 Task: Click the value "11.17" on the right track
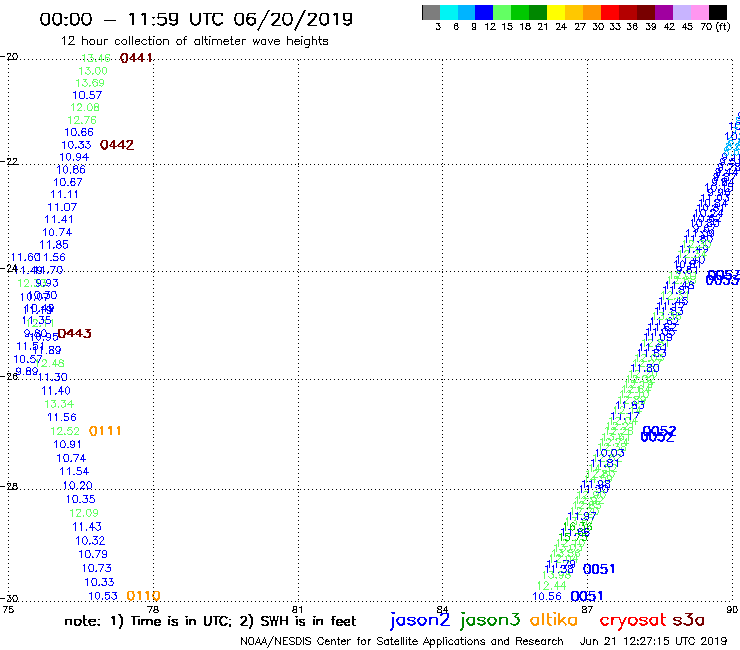pyautogui.click(x=625, y=417)
